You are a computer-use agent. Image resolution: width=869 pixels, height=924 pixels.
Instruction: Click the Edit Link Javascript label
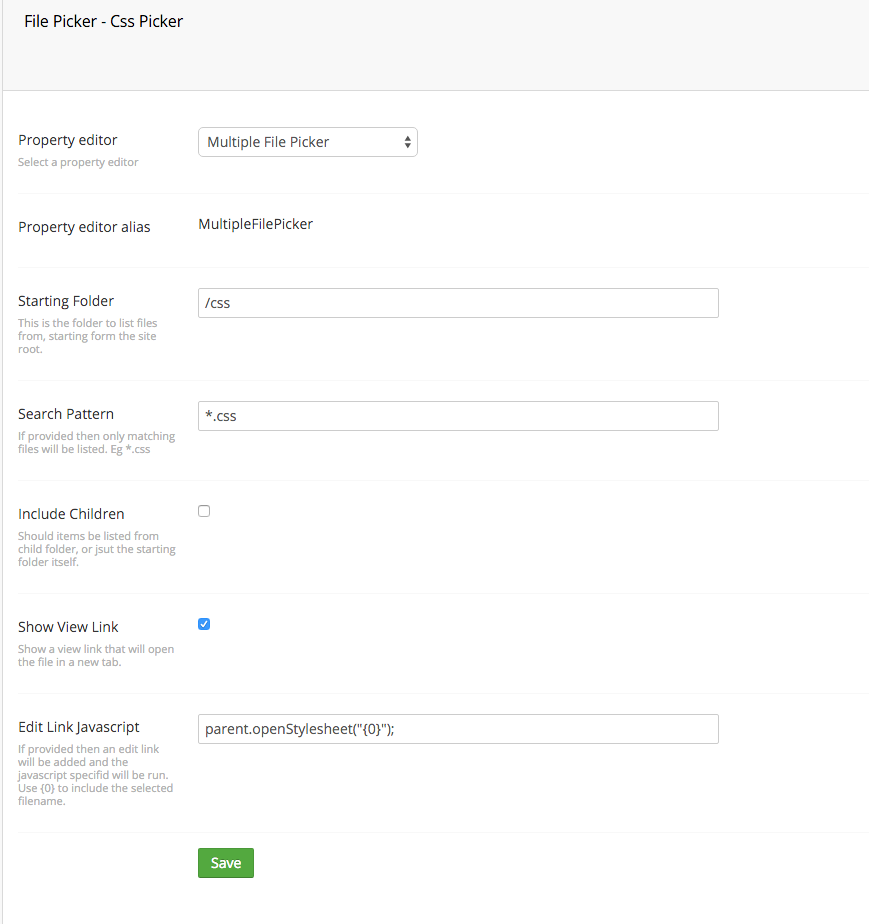pos(79,727)
